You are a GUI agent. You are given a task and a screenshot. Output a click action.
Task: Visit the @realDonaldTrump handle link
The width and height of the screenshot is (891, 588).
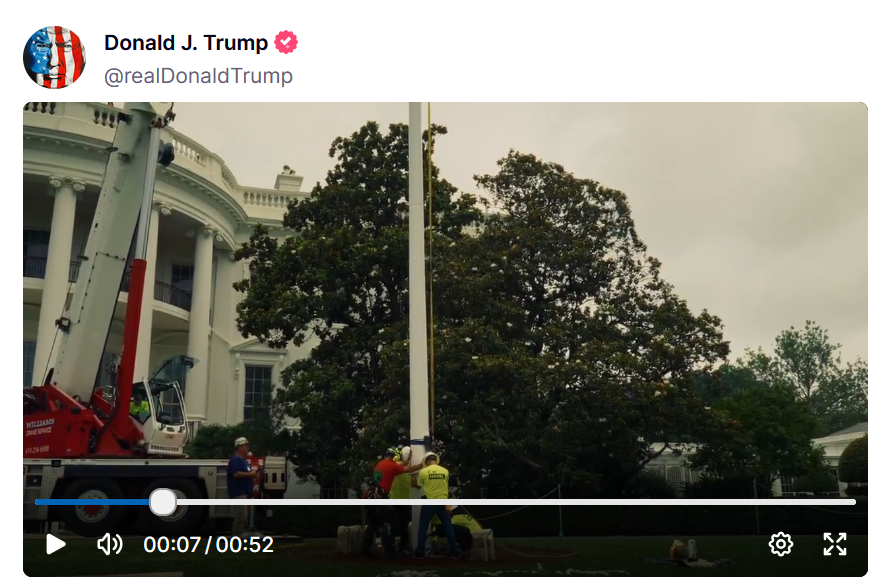pos(198,76)
